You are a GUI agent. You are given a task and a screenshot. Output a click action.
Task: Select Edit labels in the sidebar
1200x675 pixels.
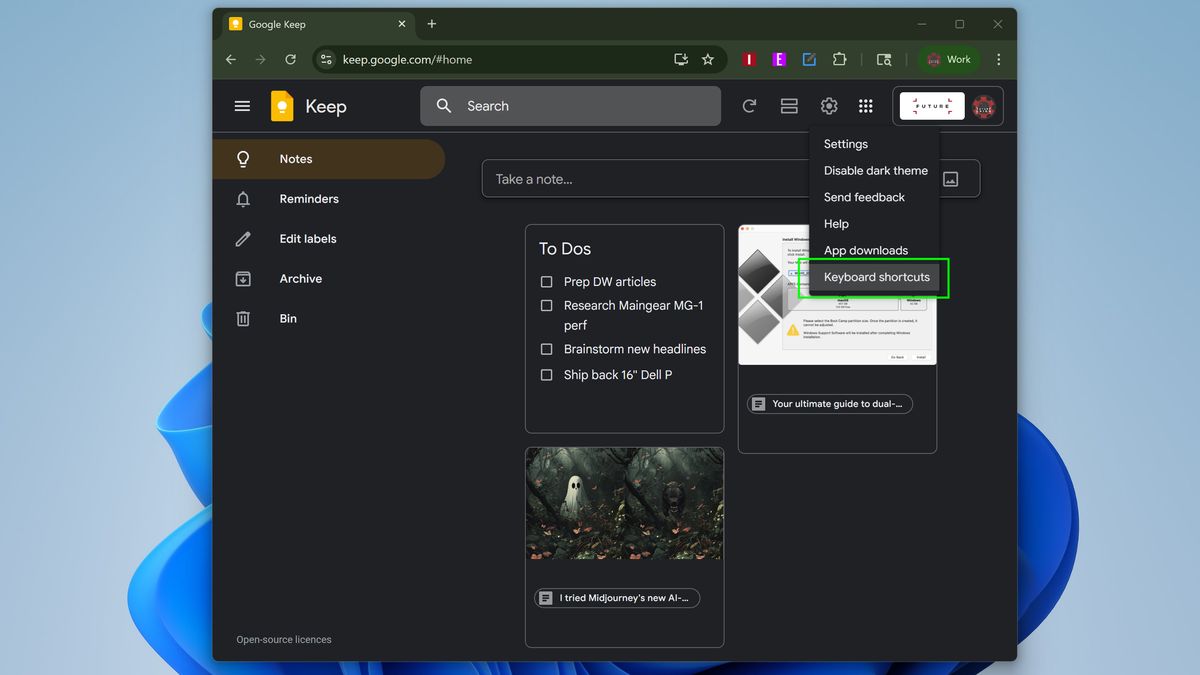point(308,239)
